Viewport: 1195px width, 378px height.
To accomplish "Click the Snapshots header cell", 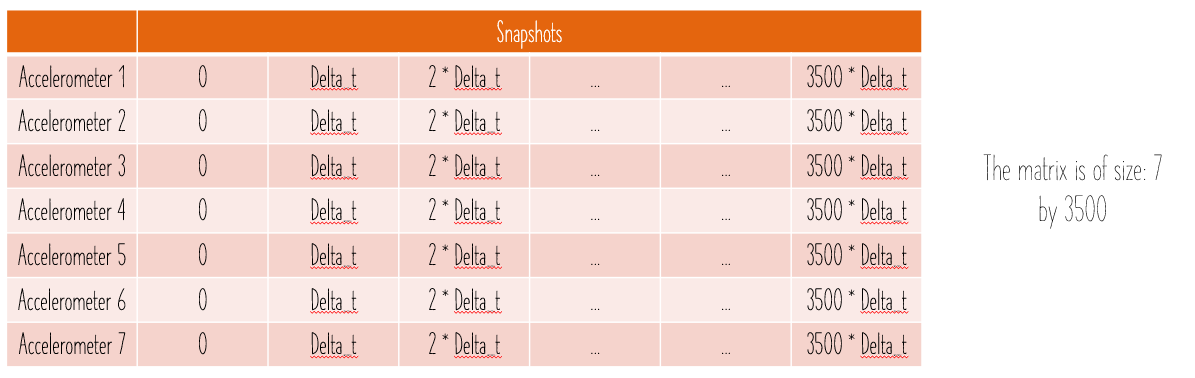I will 529,32.
